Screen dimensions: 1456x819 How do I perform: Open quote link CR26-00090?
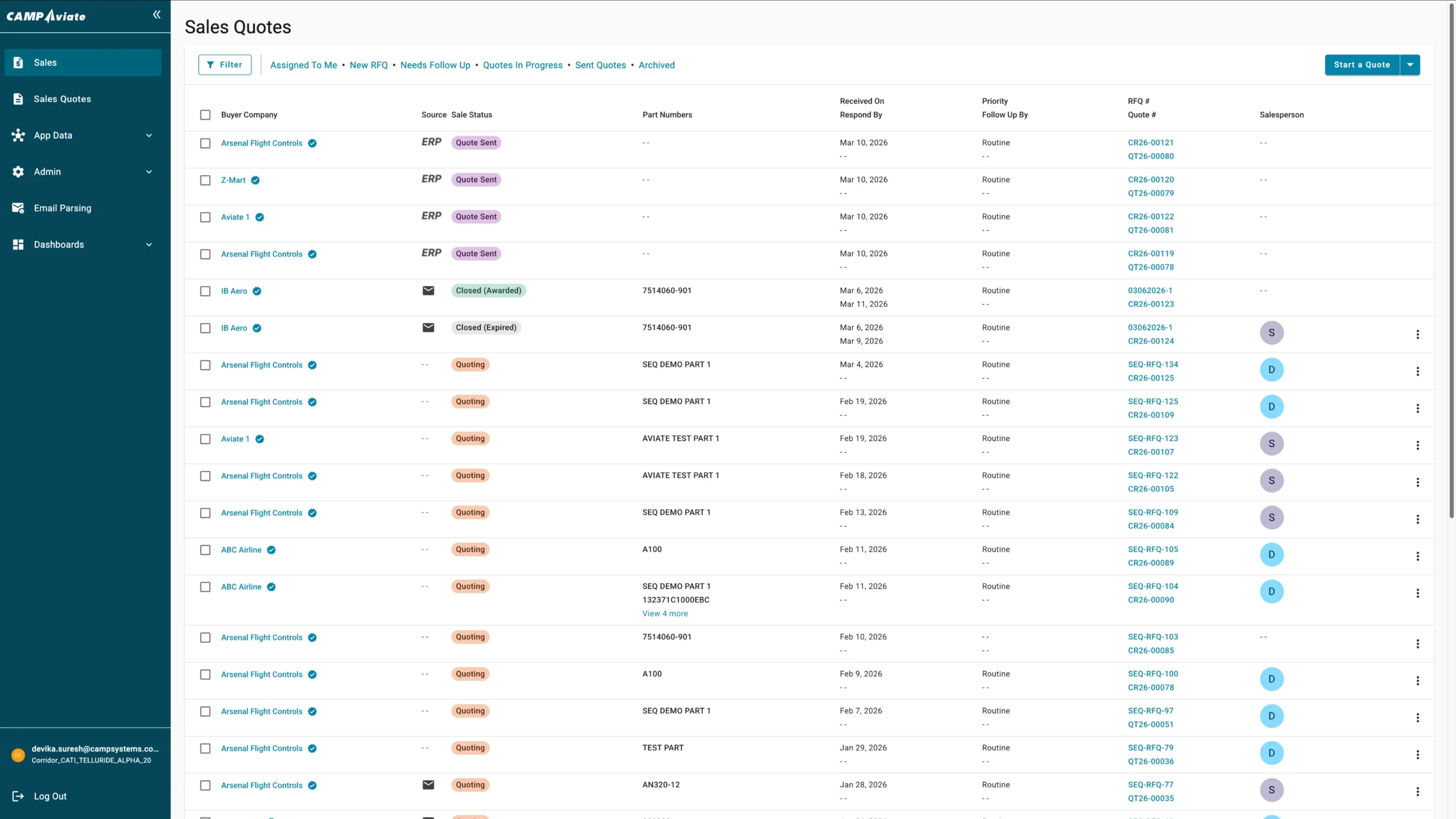(x=1151, y=600)
